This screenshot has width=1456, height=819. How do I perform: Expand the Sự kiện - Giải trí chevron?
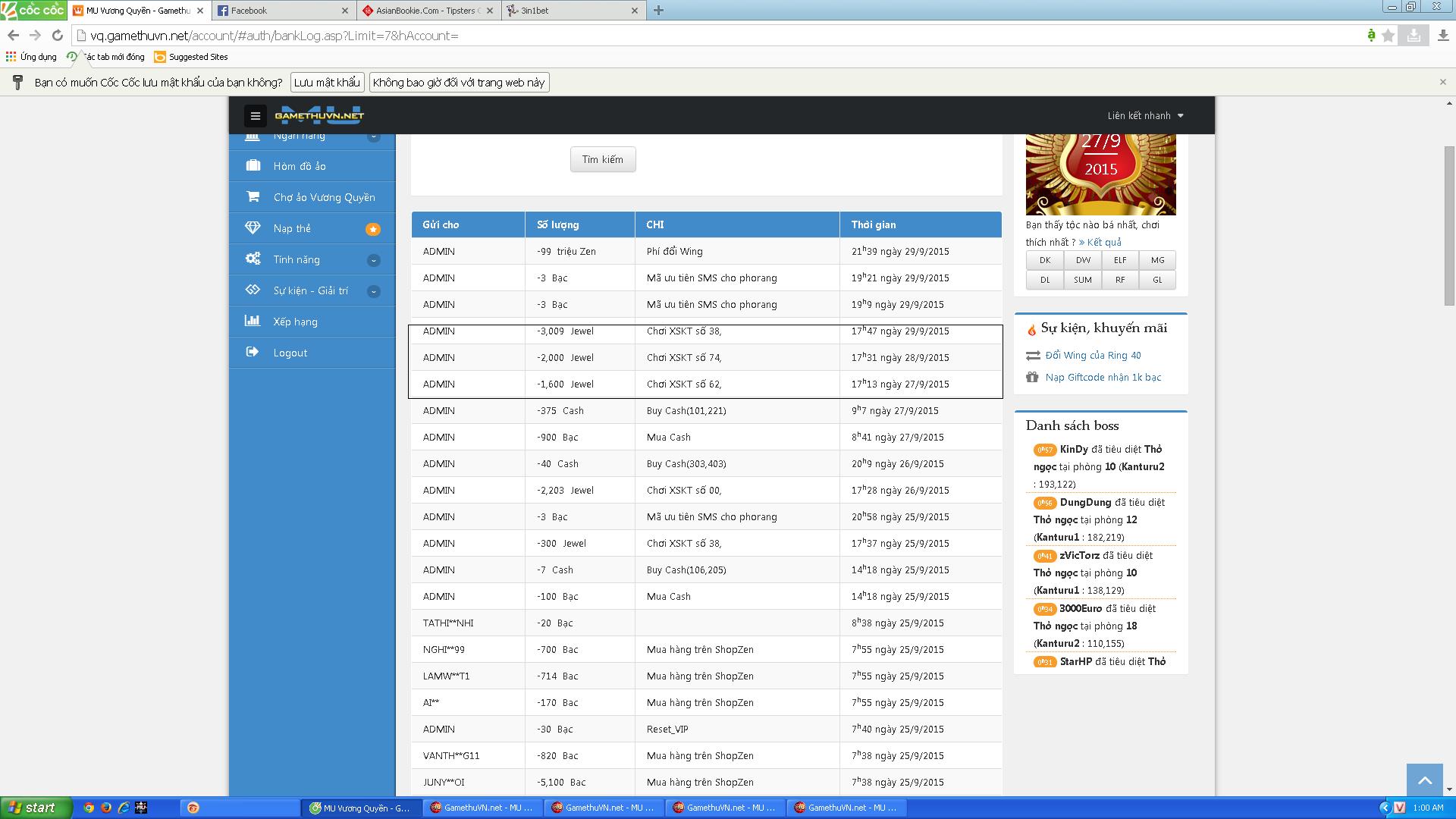[373, 291]
